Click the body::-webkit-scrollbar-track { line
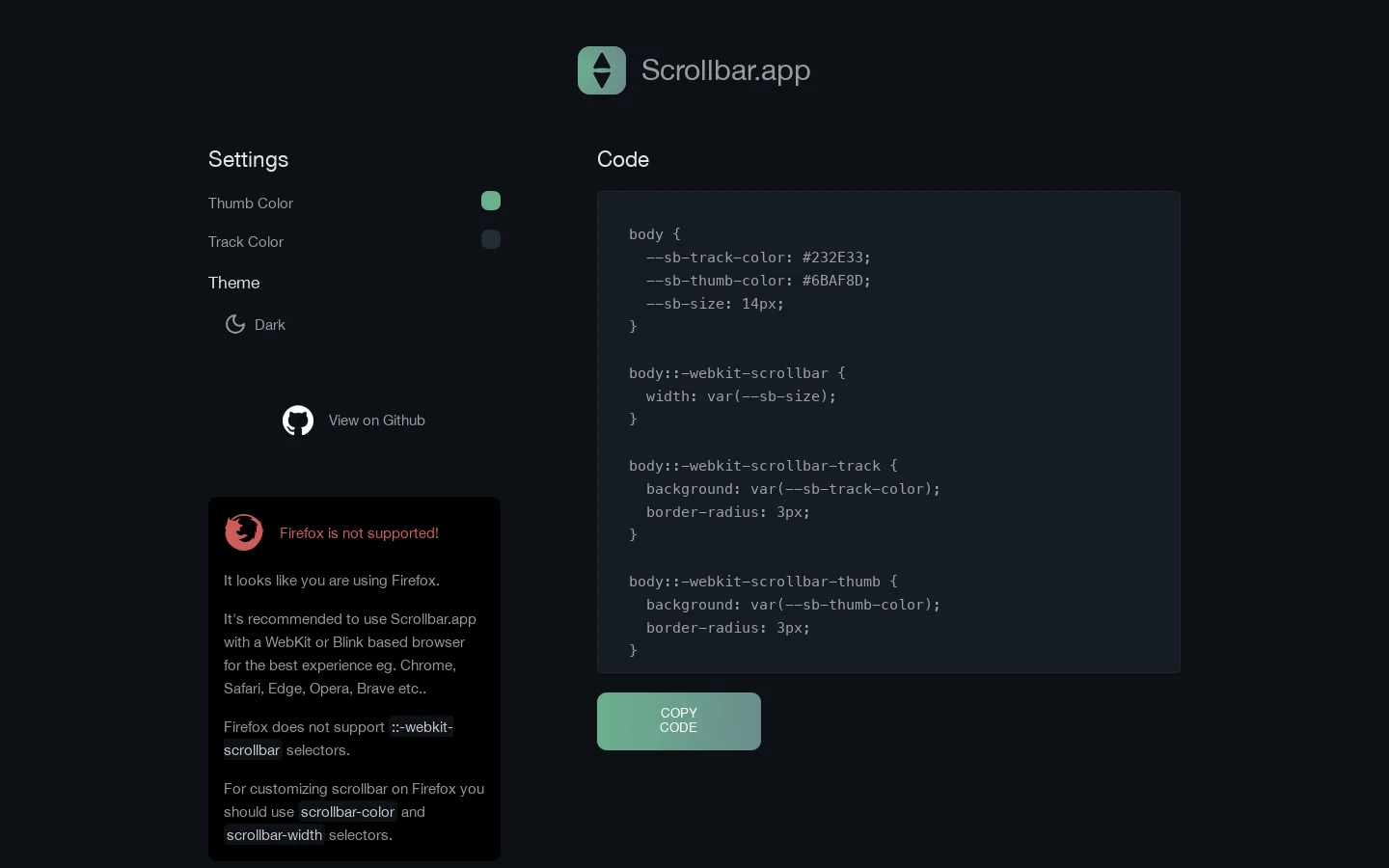Viewport: 1389px width, 868px height. tap(763, 466)
